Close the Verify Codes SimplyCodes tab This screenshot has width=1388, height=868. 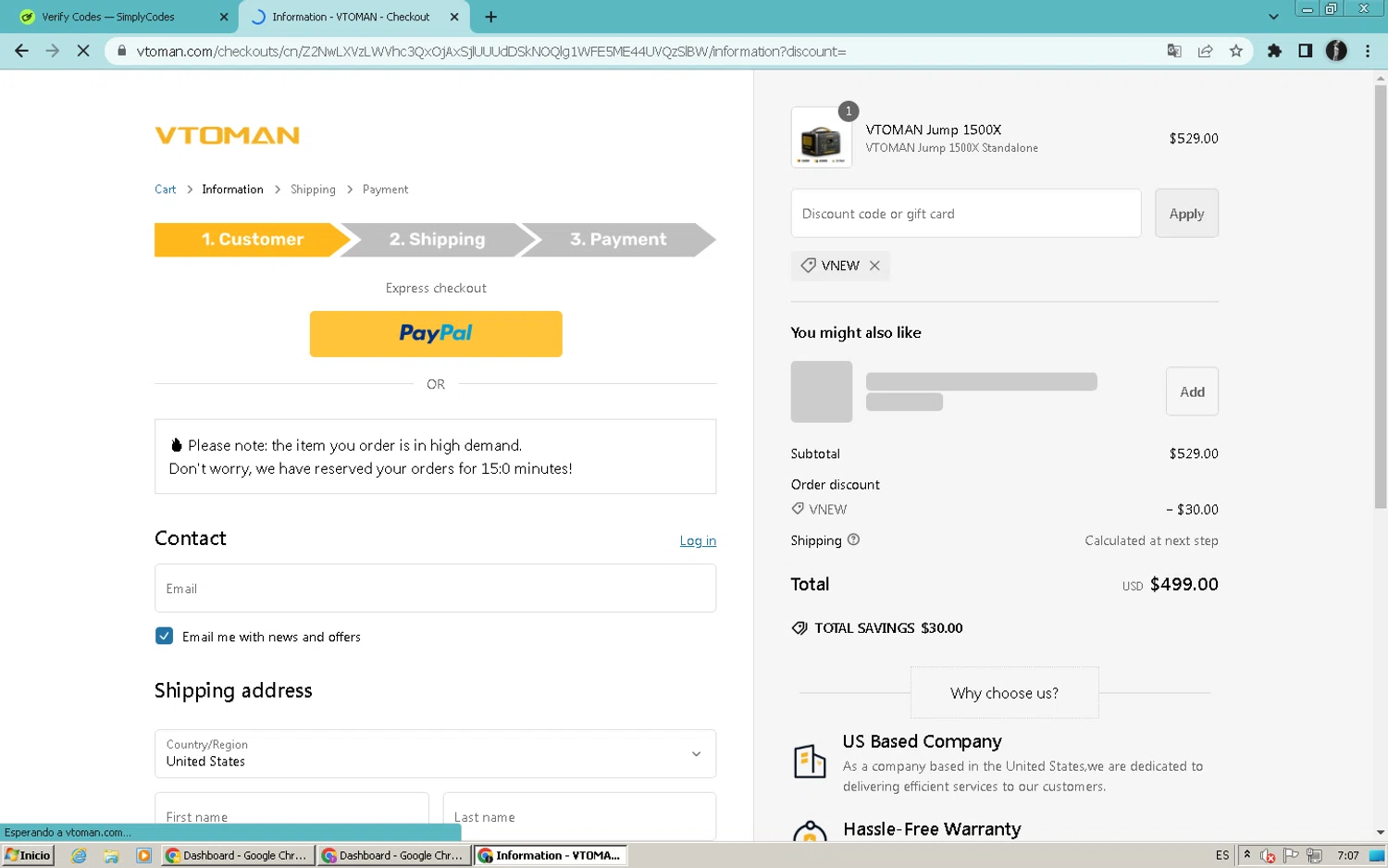point(224,17)
